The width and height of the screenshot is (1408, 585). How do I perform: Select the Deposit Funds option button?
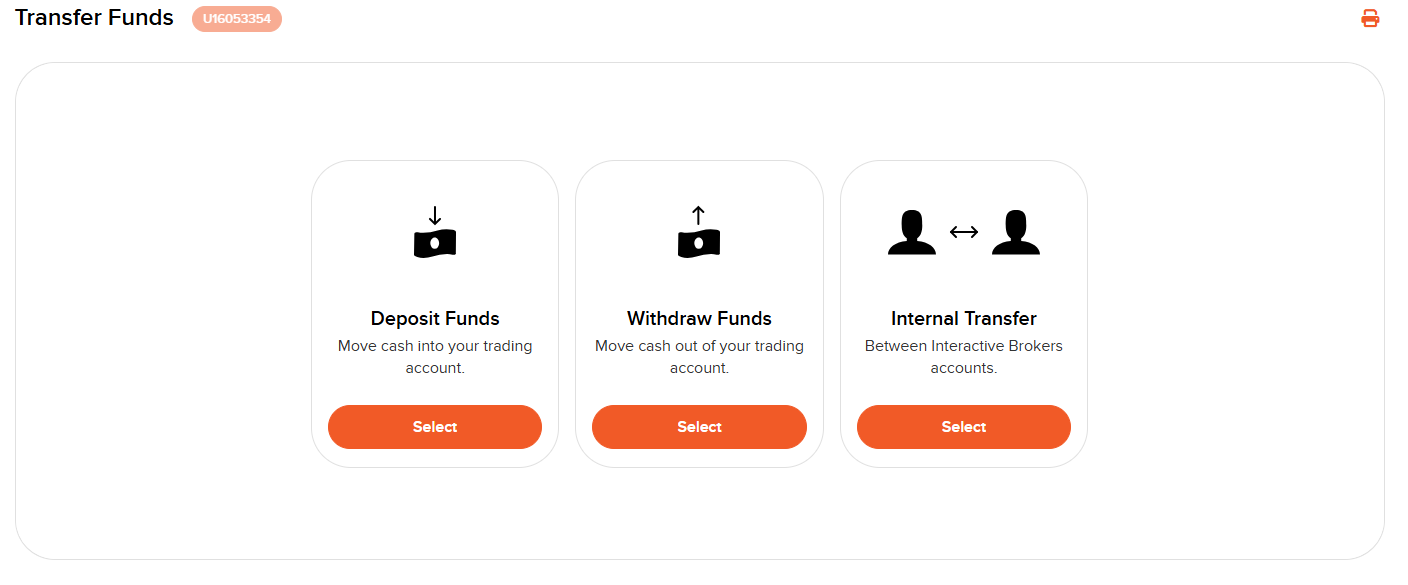point(435,427)
